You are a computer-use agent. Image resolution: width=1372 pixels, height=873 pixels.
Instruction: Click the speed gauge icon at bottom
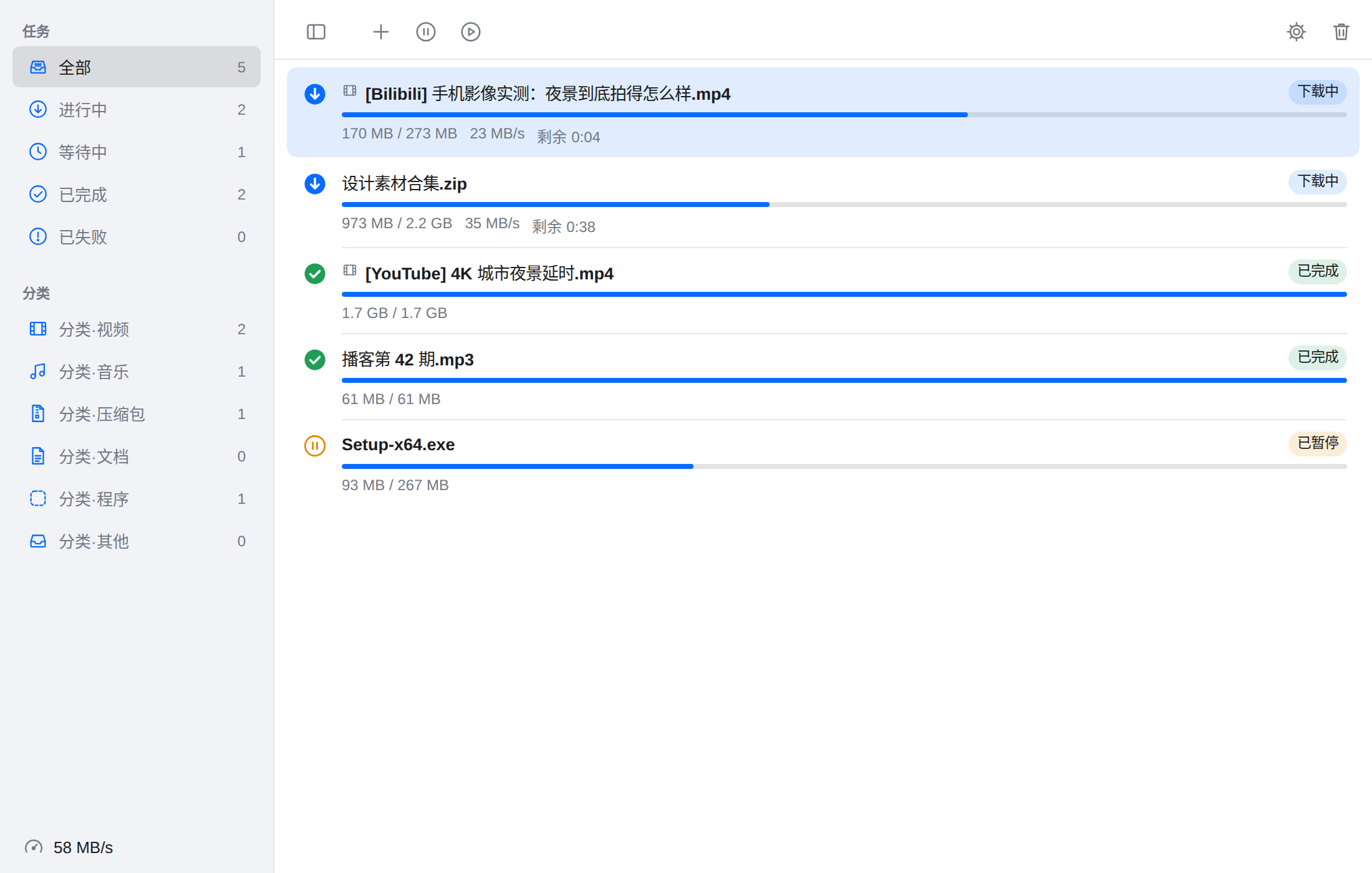34,847
